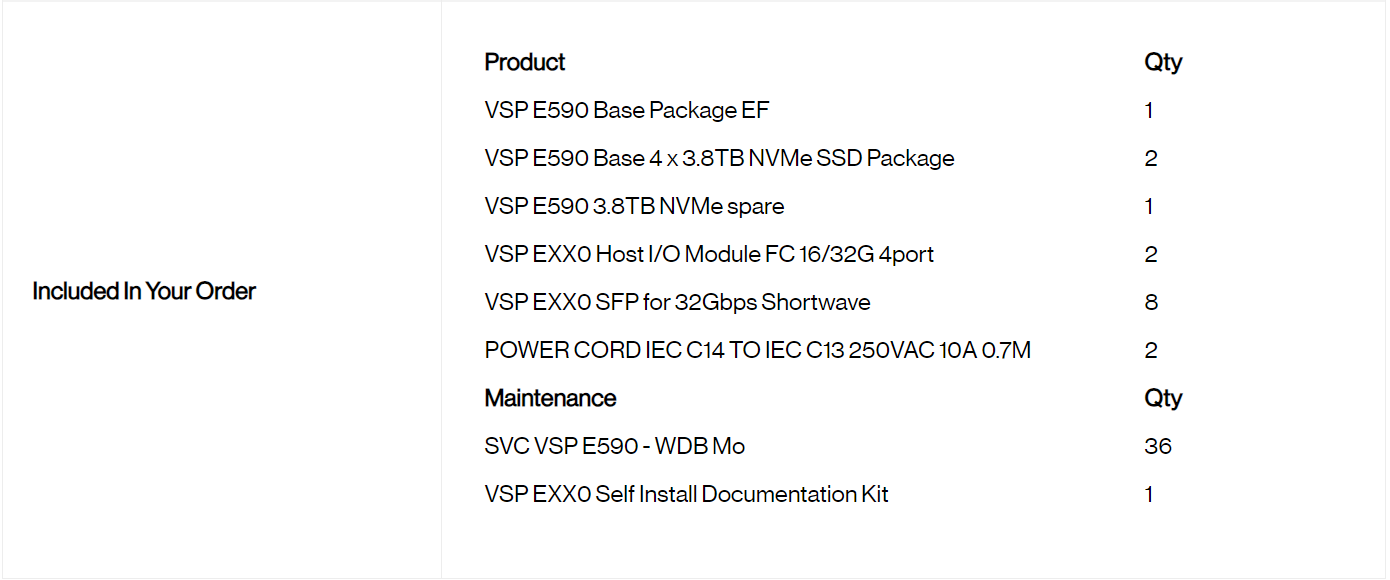Click the quantity in the POWER CORD row
This screenshot has width=1390, height=580.
point(1151,350)
